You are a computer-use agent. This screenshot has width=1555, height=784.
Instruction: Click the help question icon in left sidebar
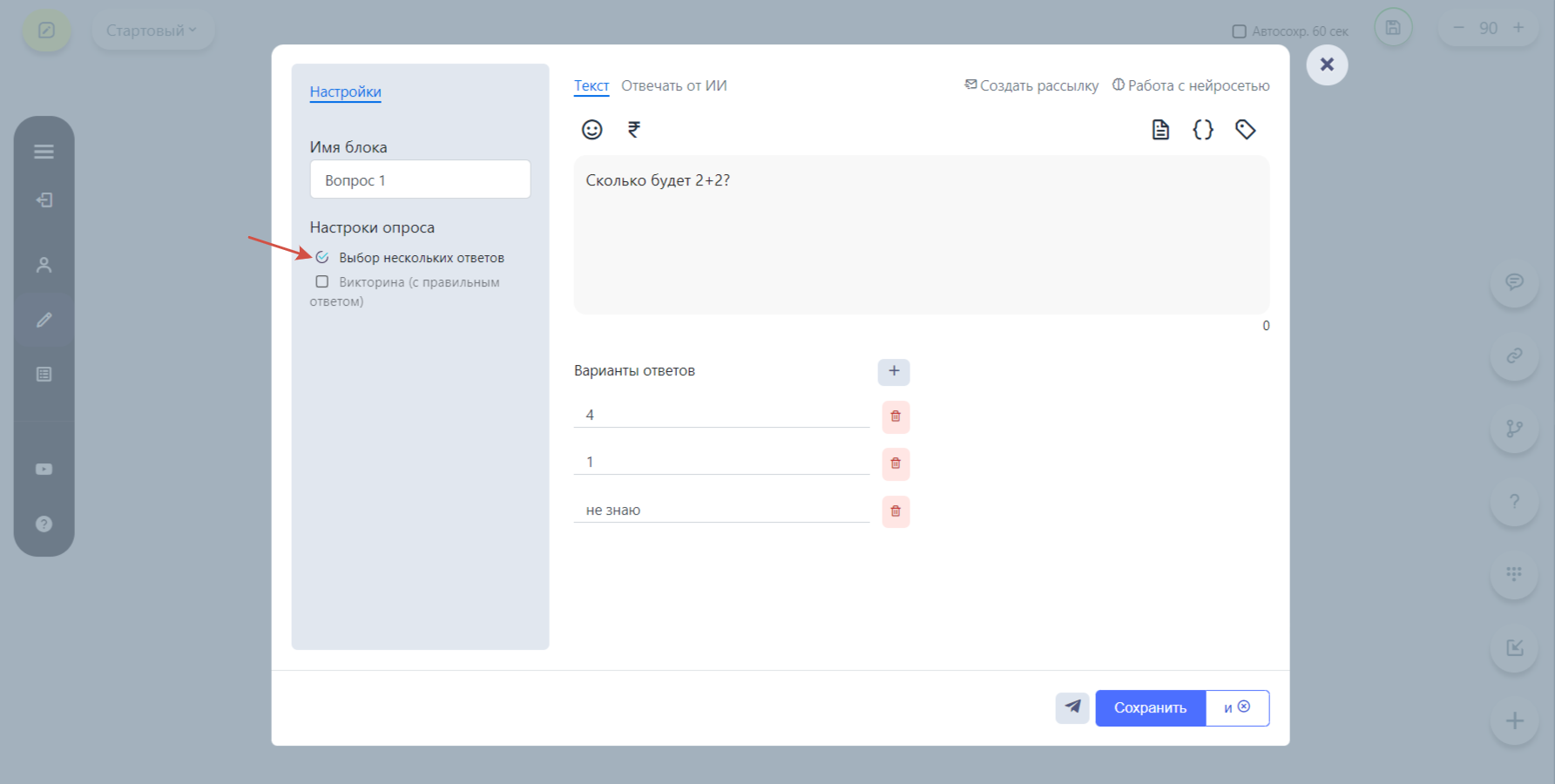click(x=44, y=524)
